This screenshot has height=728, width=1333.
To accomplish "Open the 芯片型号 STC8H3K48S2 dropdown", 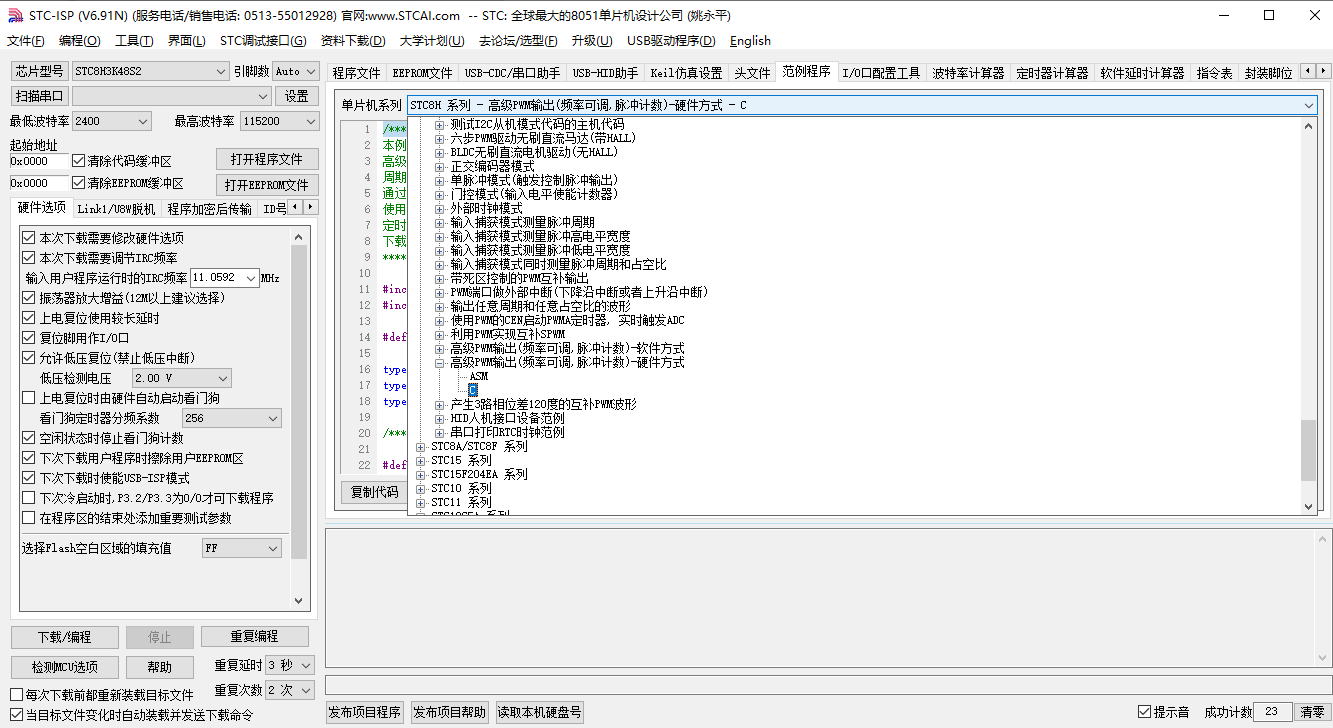I will (x=151, y=71).
